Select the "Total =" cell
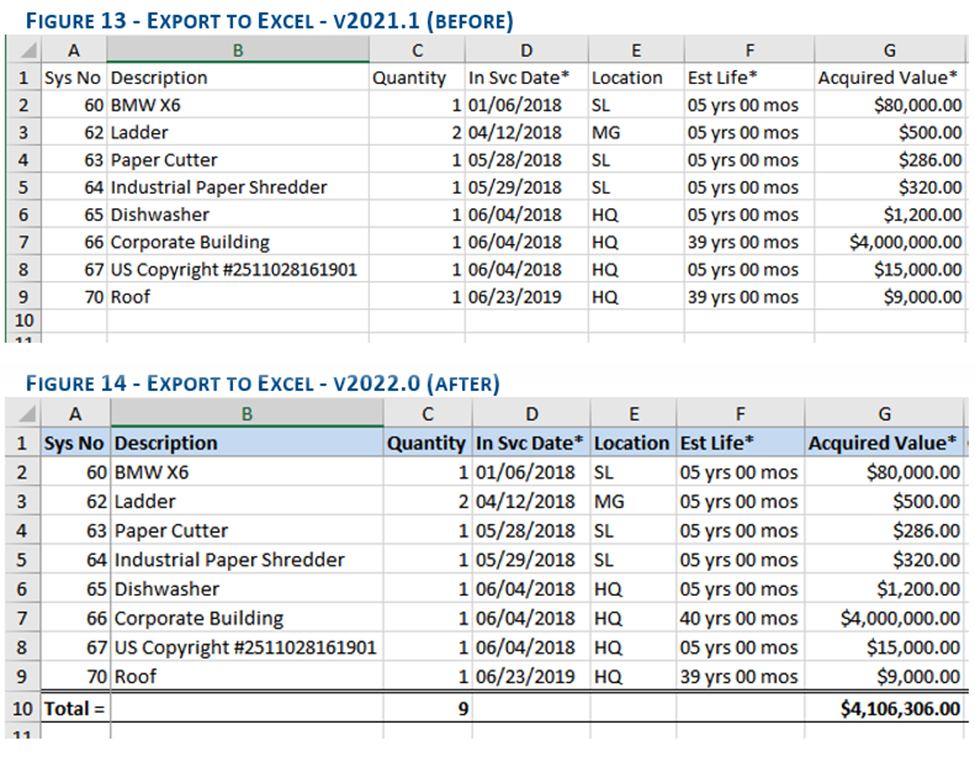Screen dimensions: 975x767 [75, 709]
